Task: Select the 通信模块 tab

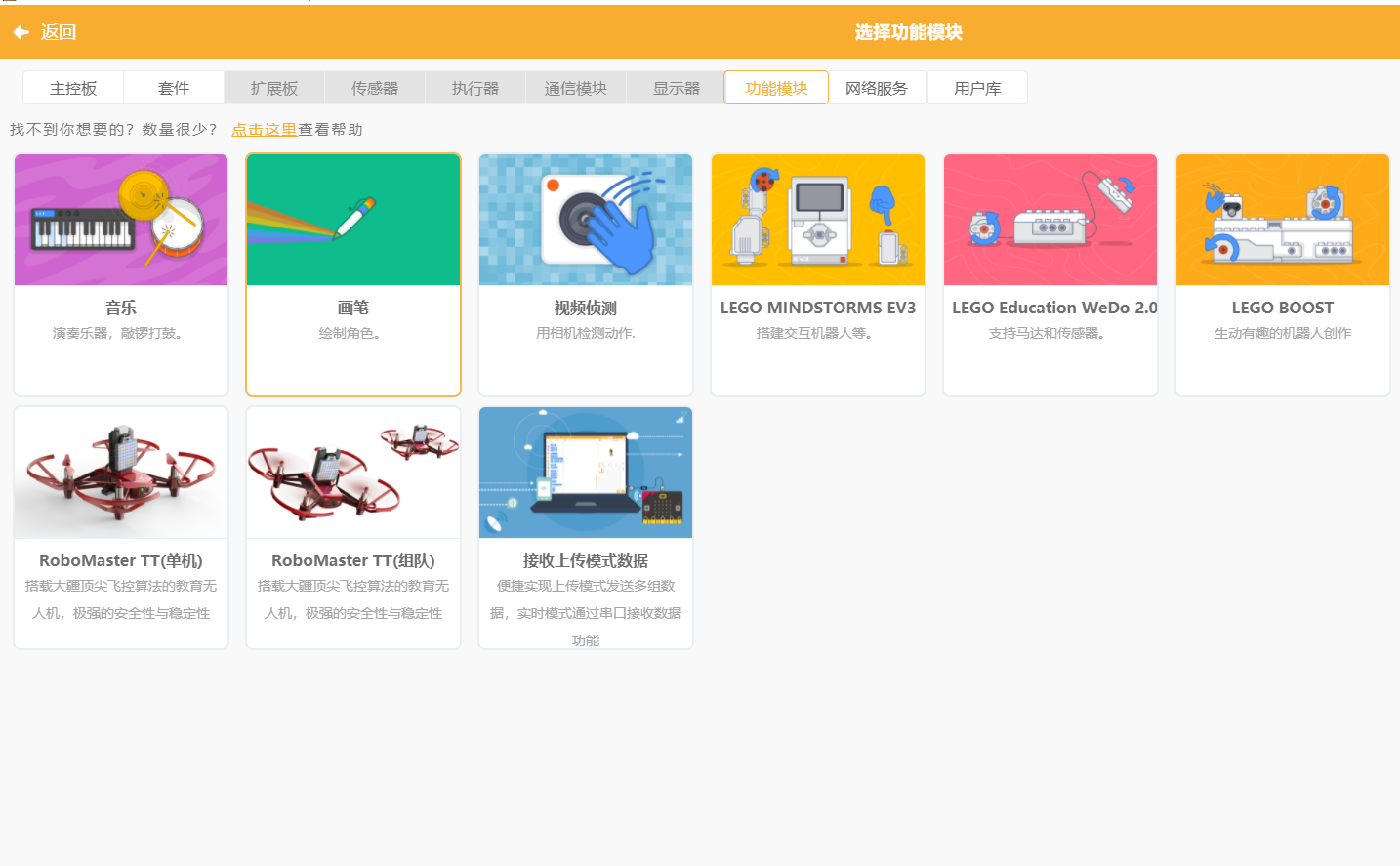Action: point(576,88)
